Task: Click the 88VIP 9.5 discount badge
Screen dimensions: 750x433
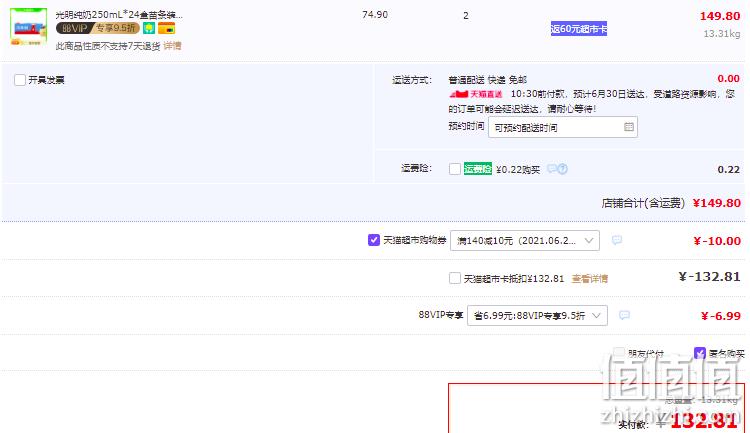Action: [x=98, y=28]
